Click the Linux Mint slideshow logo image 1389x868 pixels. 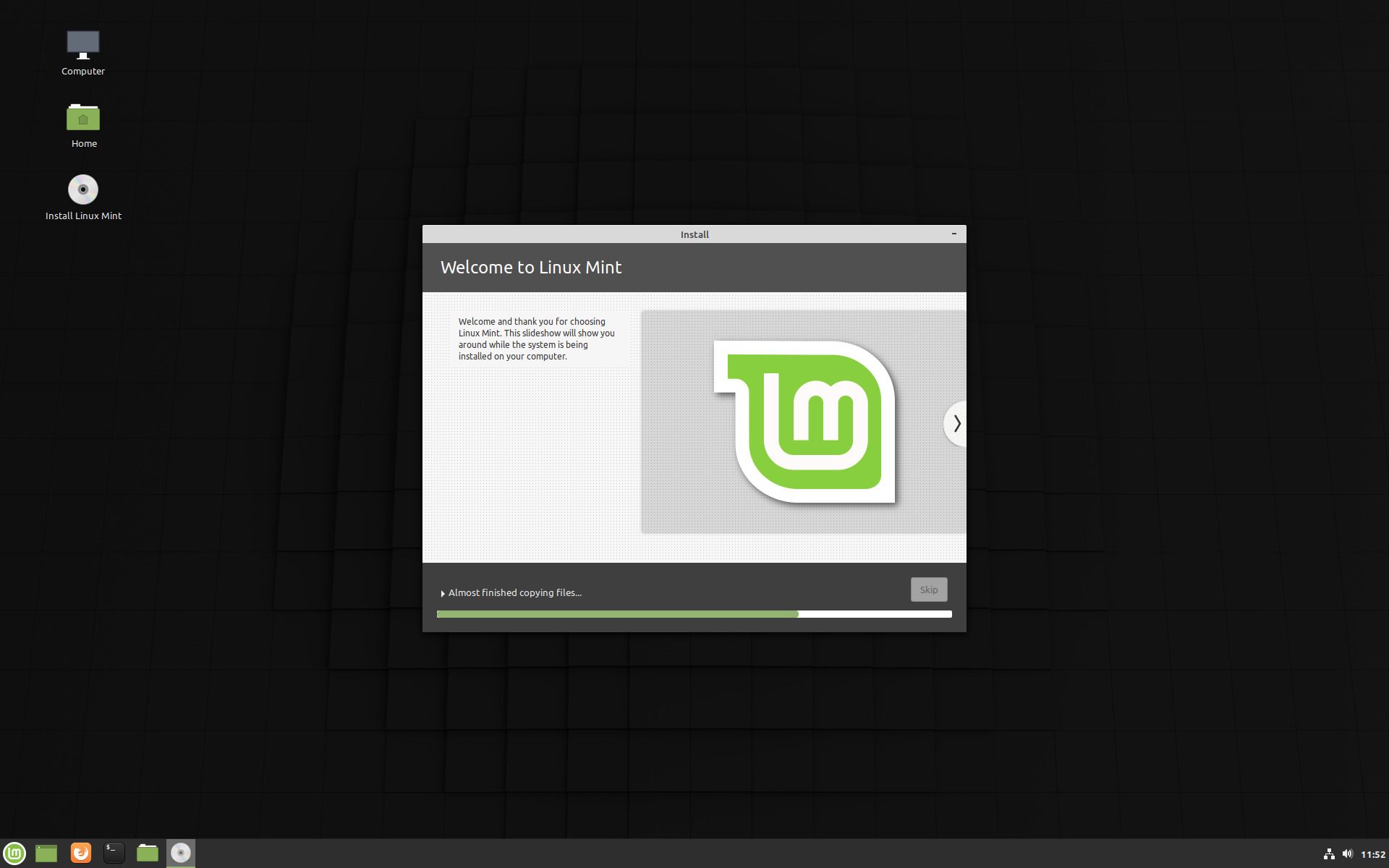(805, 422)
